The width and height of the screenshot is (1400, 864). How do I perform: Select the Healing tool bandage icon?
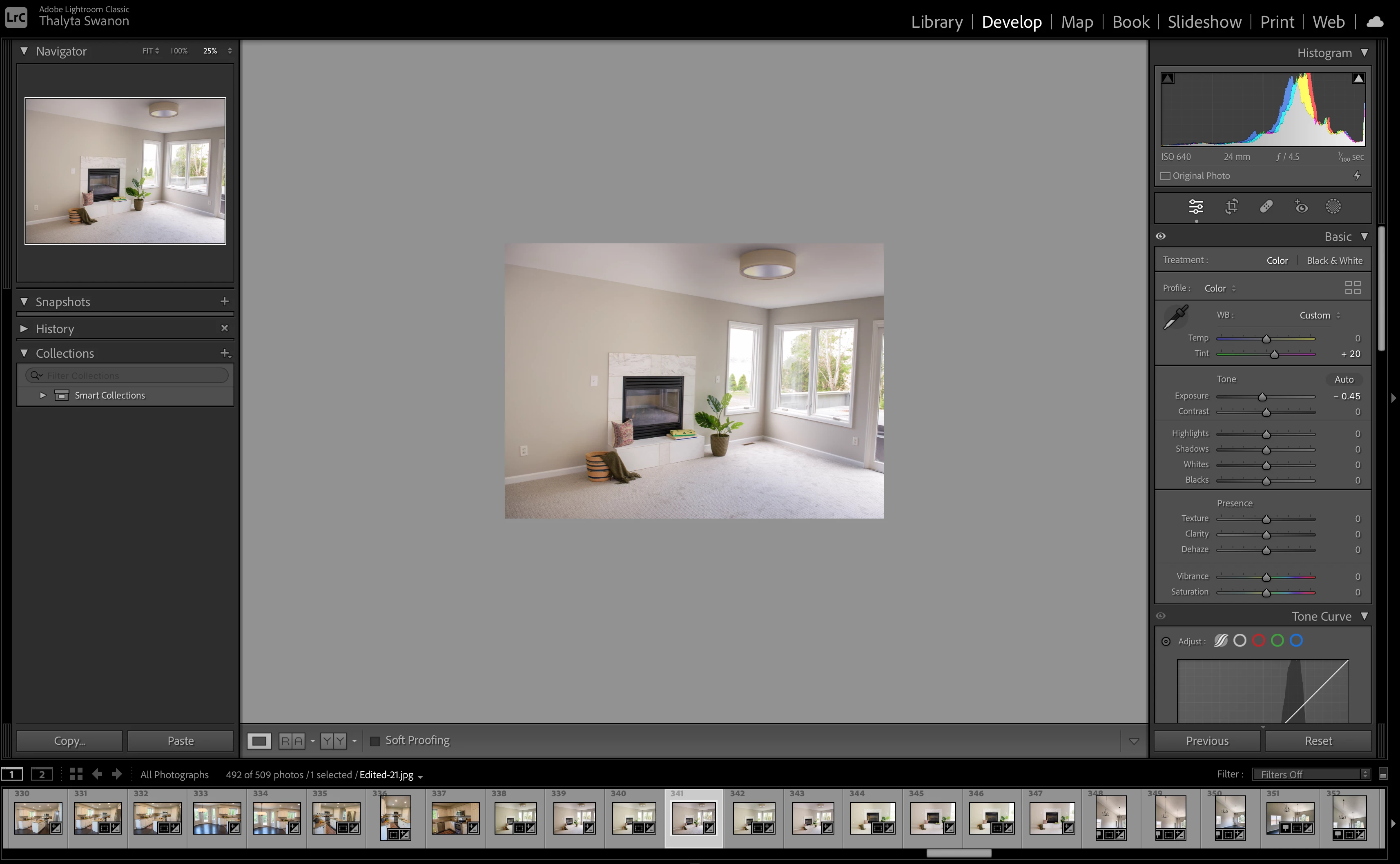coord(1266,207)
